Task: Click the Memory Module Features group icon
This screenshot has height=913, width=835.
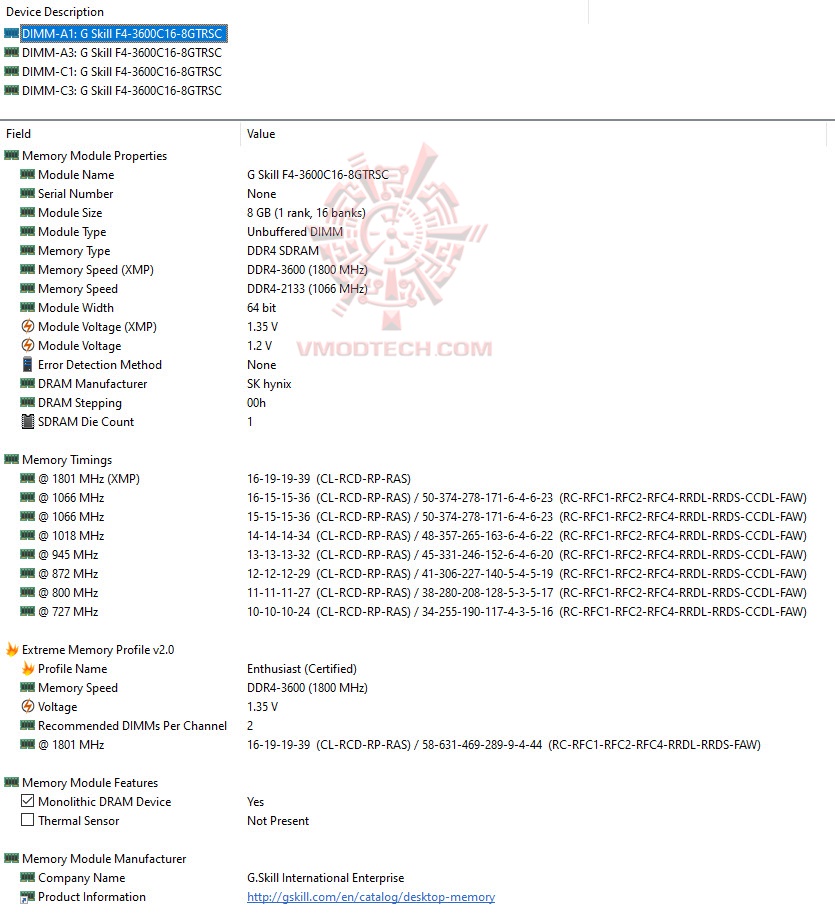Action: point(11,783)
